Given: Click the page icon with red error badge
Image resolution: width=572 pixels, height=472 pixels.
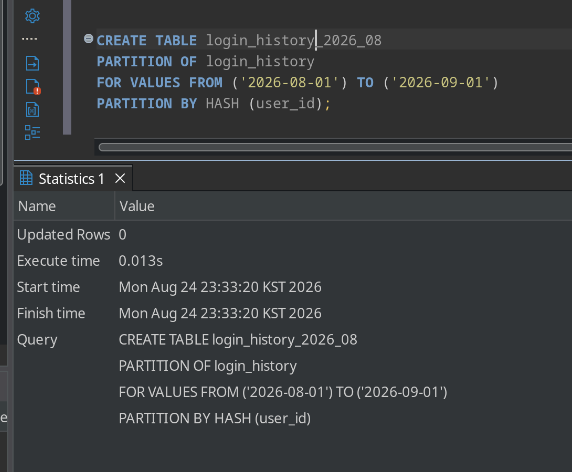Looking at the screenshot, I should tap(33, 87).
